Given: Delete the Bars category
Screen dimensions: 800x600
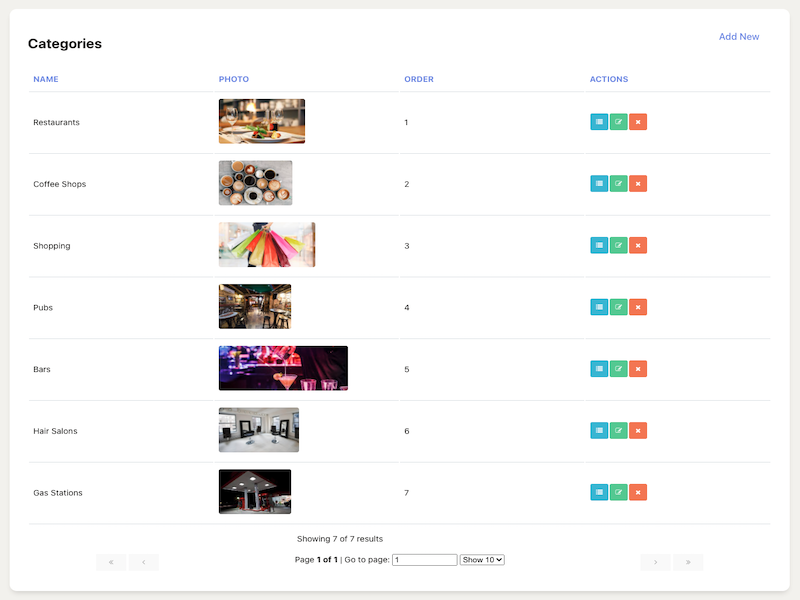Looking at the screenshot, I should click(x=638, y=369).
